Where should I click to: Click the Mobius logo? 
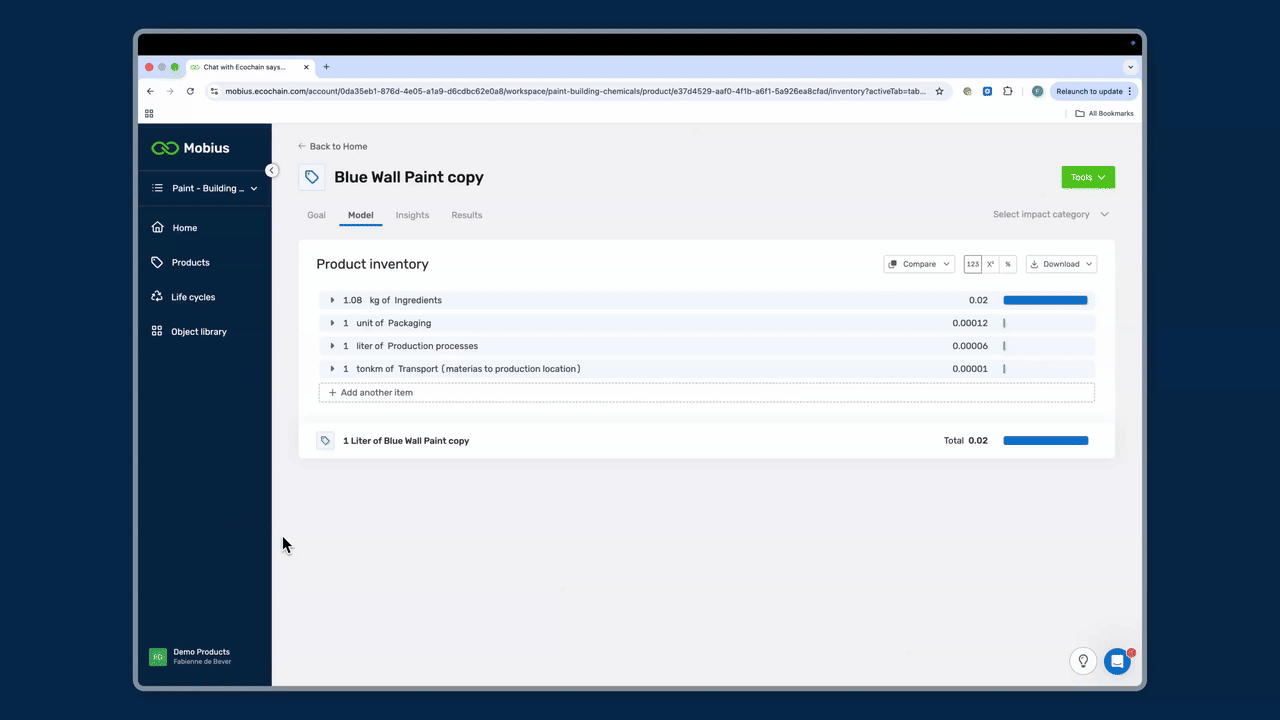190,148
